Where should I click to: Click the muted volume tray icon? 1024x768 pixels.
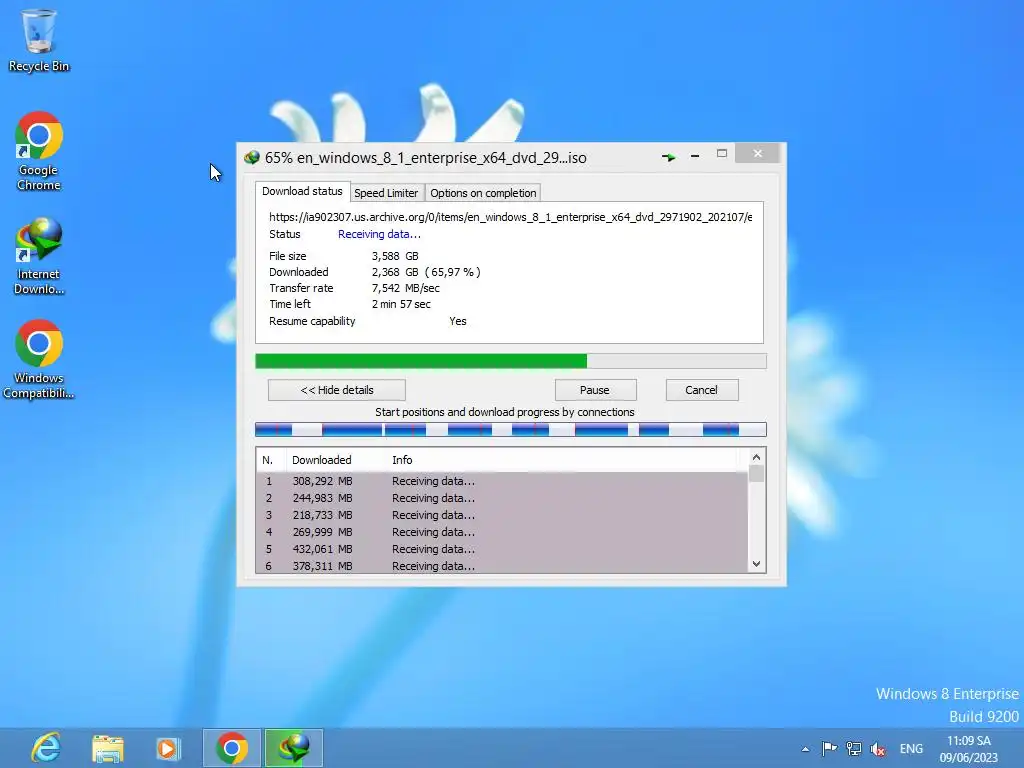pyautogui.click(x=878, y=749)
